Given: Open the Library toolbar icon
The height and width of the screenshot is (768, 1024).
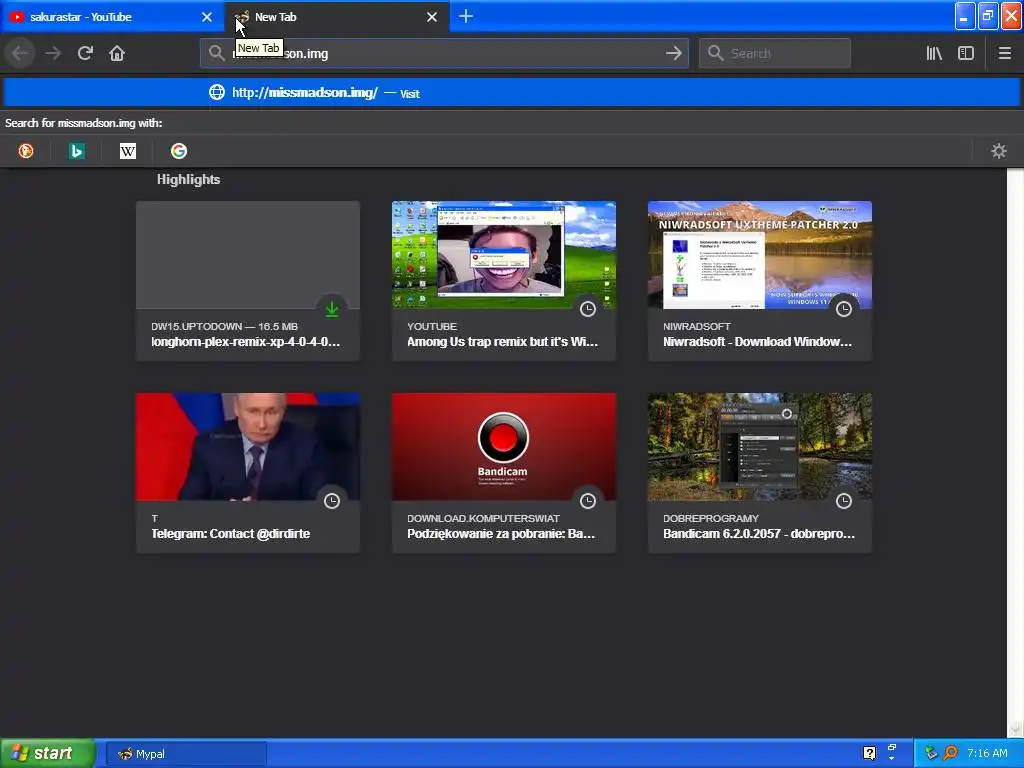Looking at the screenshot, I should pyautogui.click(x=934, y=54).
